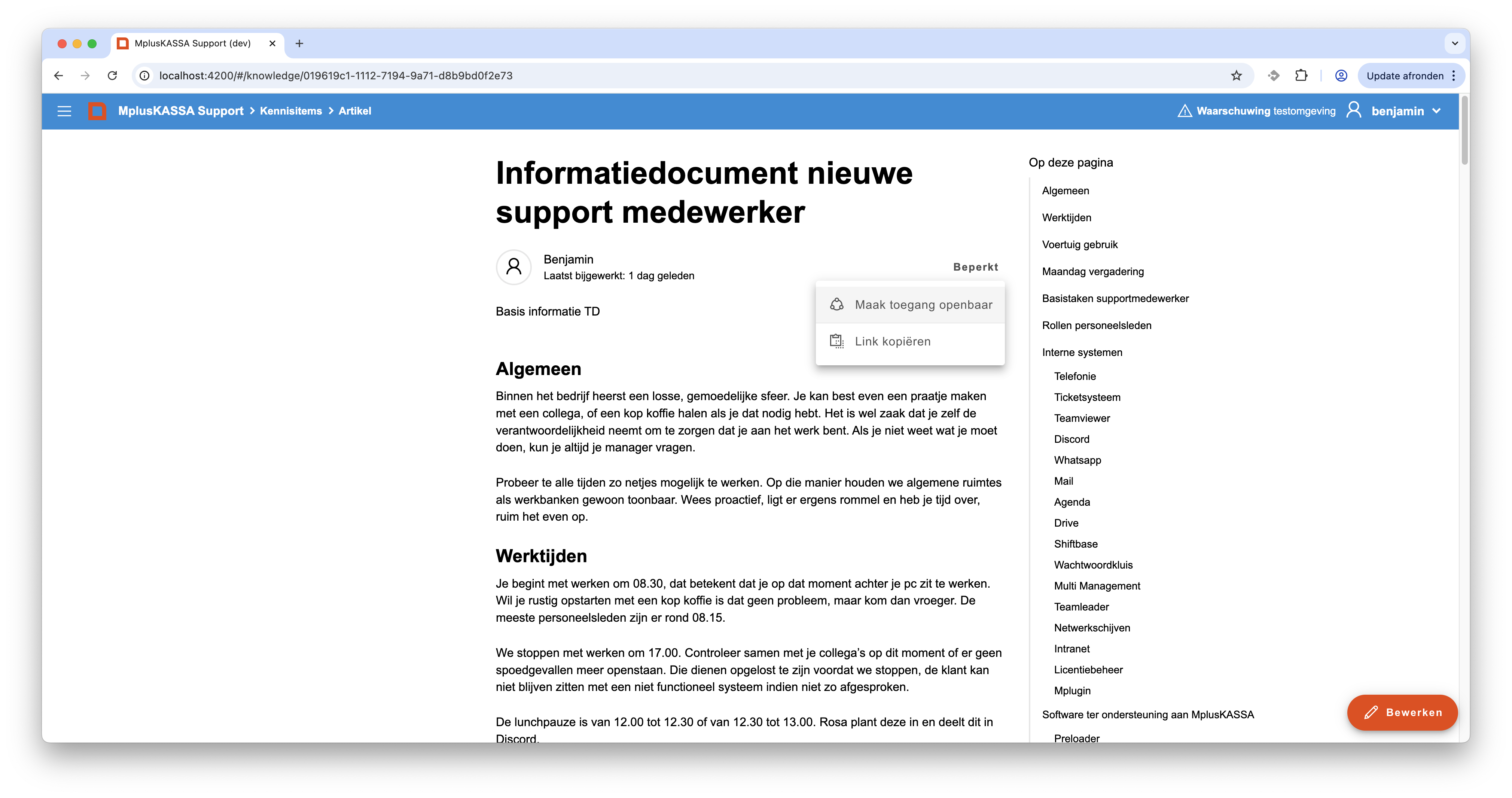Go to Kennisitems breadcrumb
Image resolution: width=1512 pixels, height=798 pixels.
click(x=290, y=111)
